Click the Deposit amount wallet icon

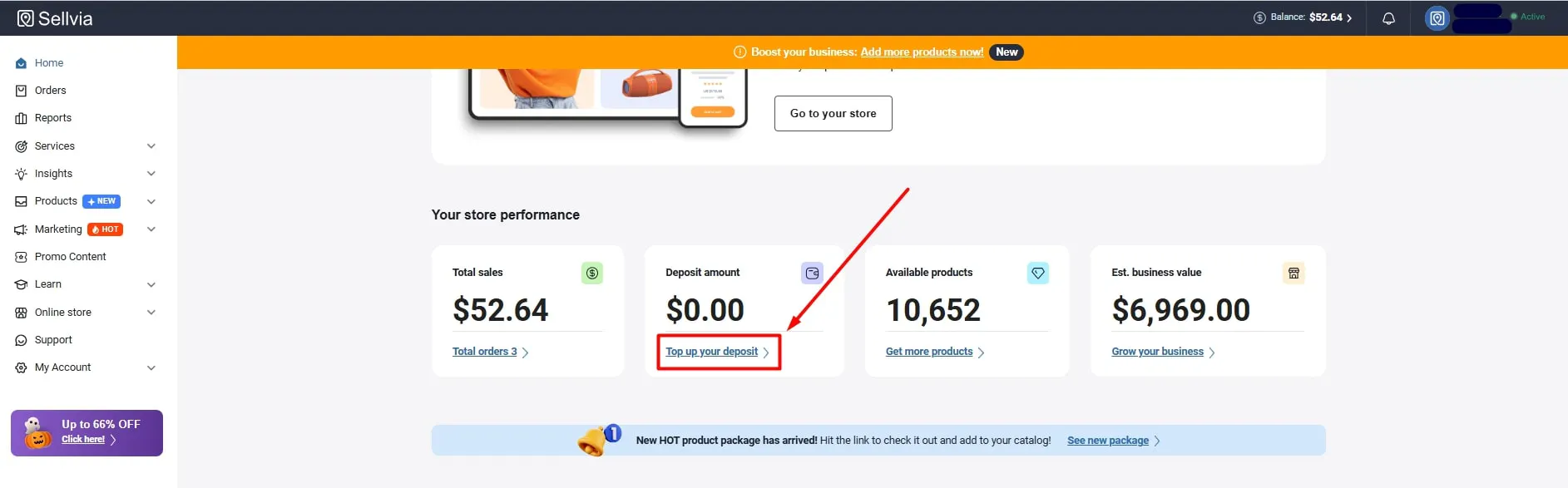[810, 272]
